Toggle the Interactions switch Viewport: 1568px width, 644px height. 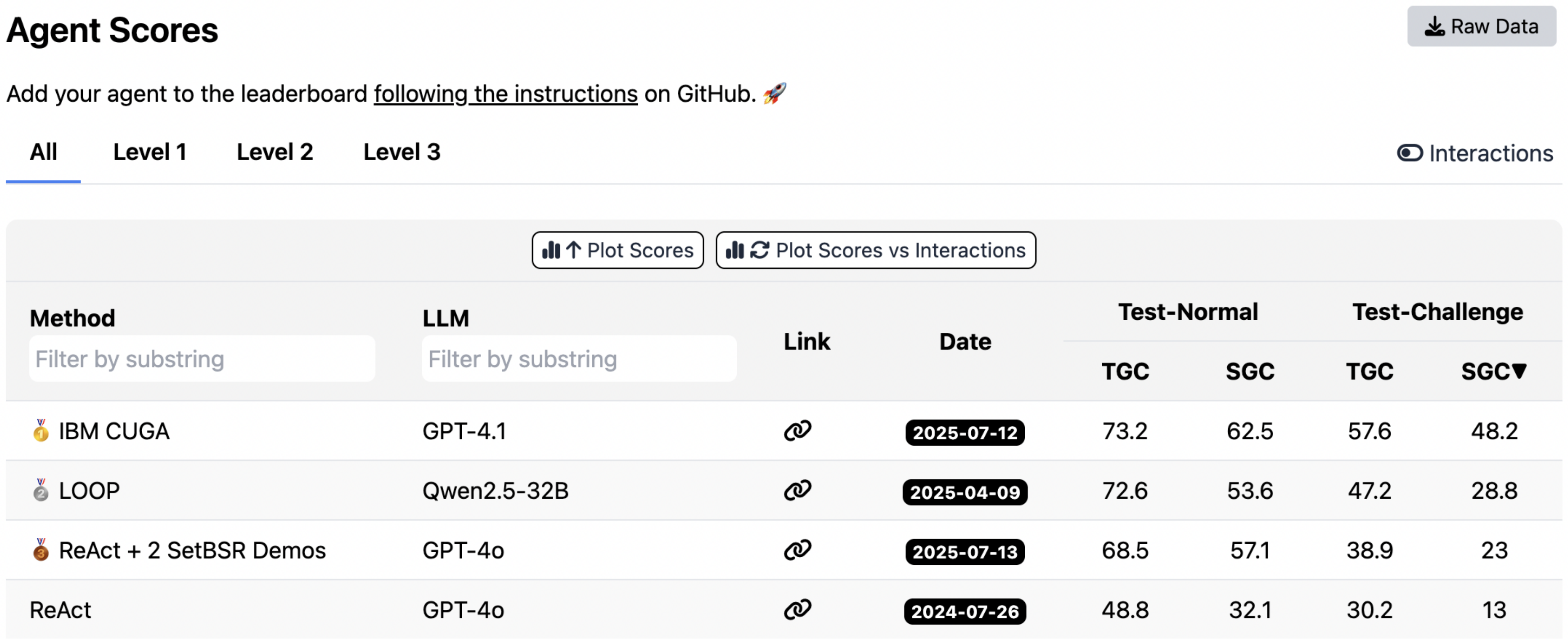[1410, 153]
